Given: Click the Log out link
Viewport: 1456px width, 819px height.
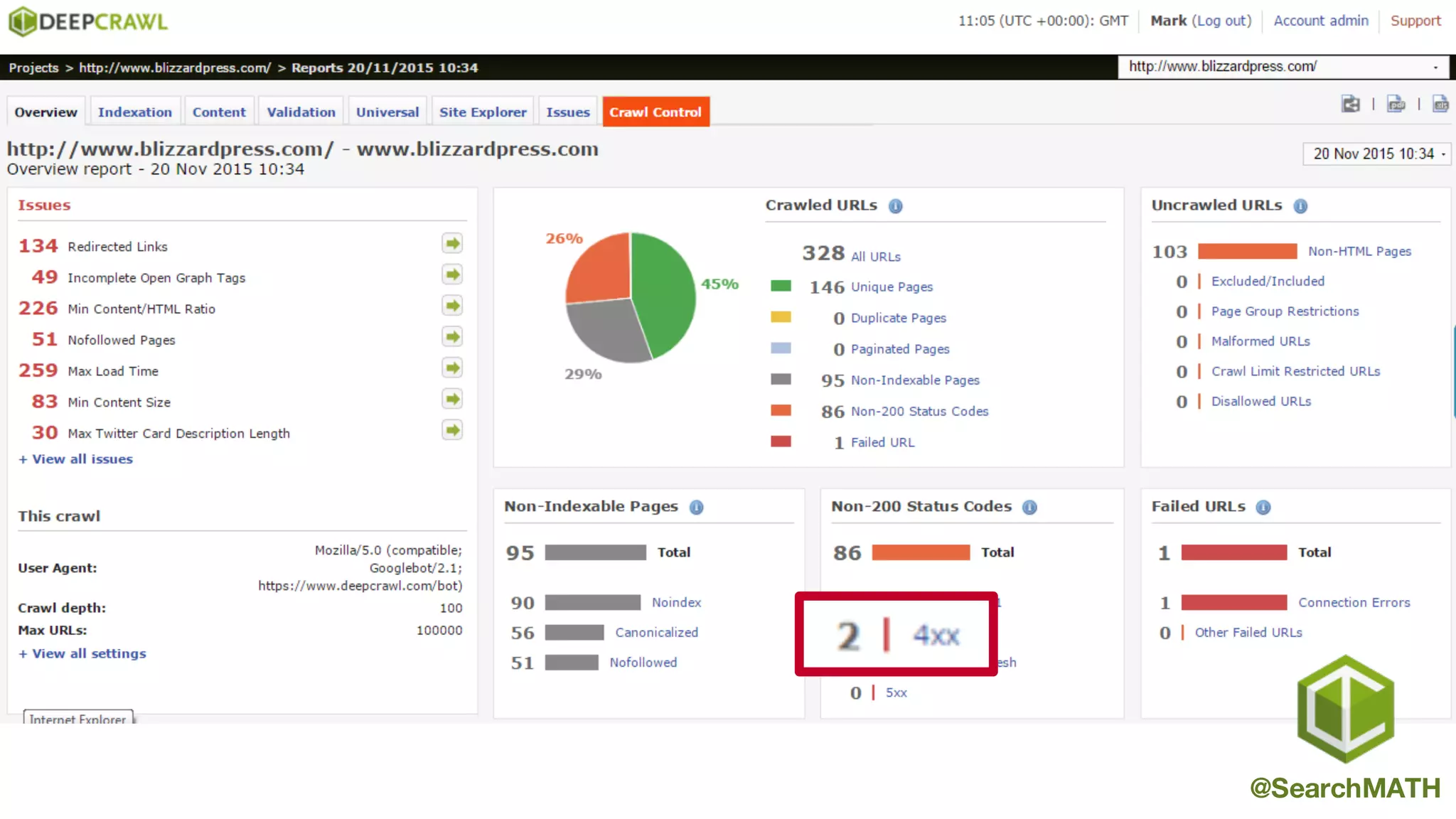Looking at the screenshot, I should click(x=1223, y=21).
